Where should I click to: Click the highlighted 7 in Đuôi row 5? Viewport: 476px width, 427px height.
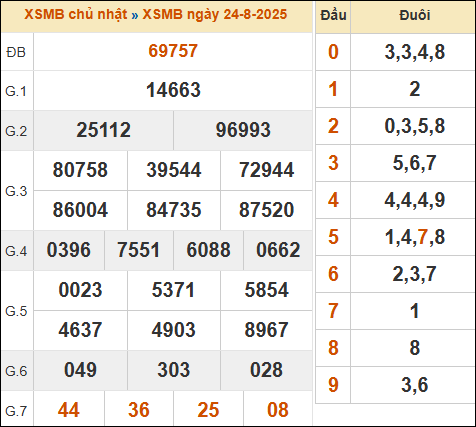point(423,237)
